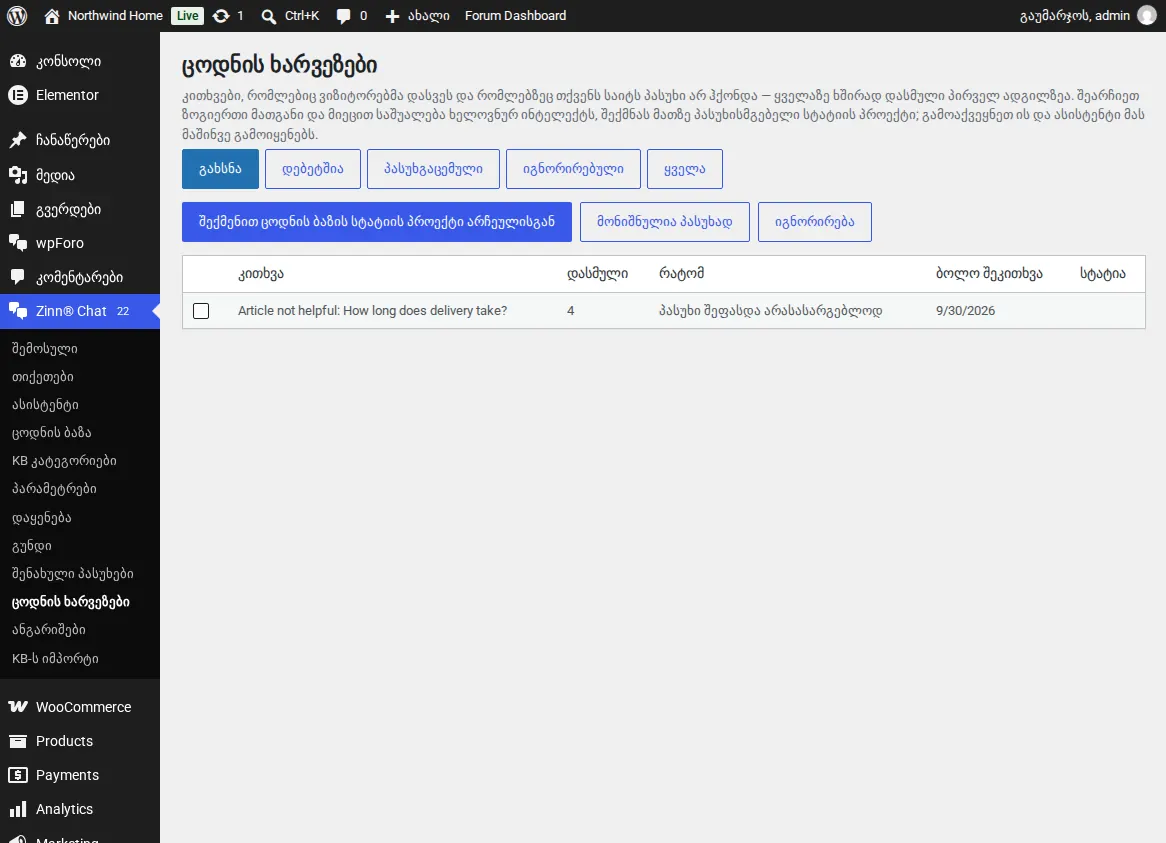Click the admin avatar icon
Viewport: 1166px width, 843px height.
(1147, 16)
